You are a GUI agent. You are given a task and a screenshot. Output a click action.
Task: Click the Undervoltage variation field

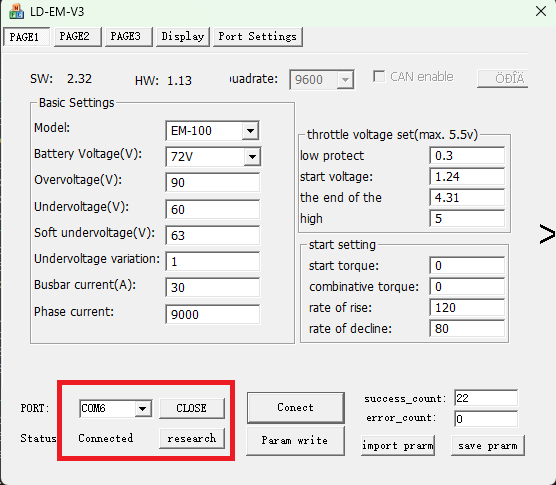tap(212, 262)
